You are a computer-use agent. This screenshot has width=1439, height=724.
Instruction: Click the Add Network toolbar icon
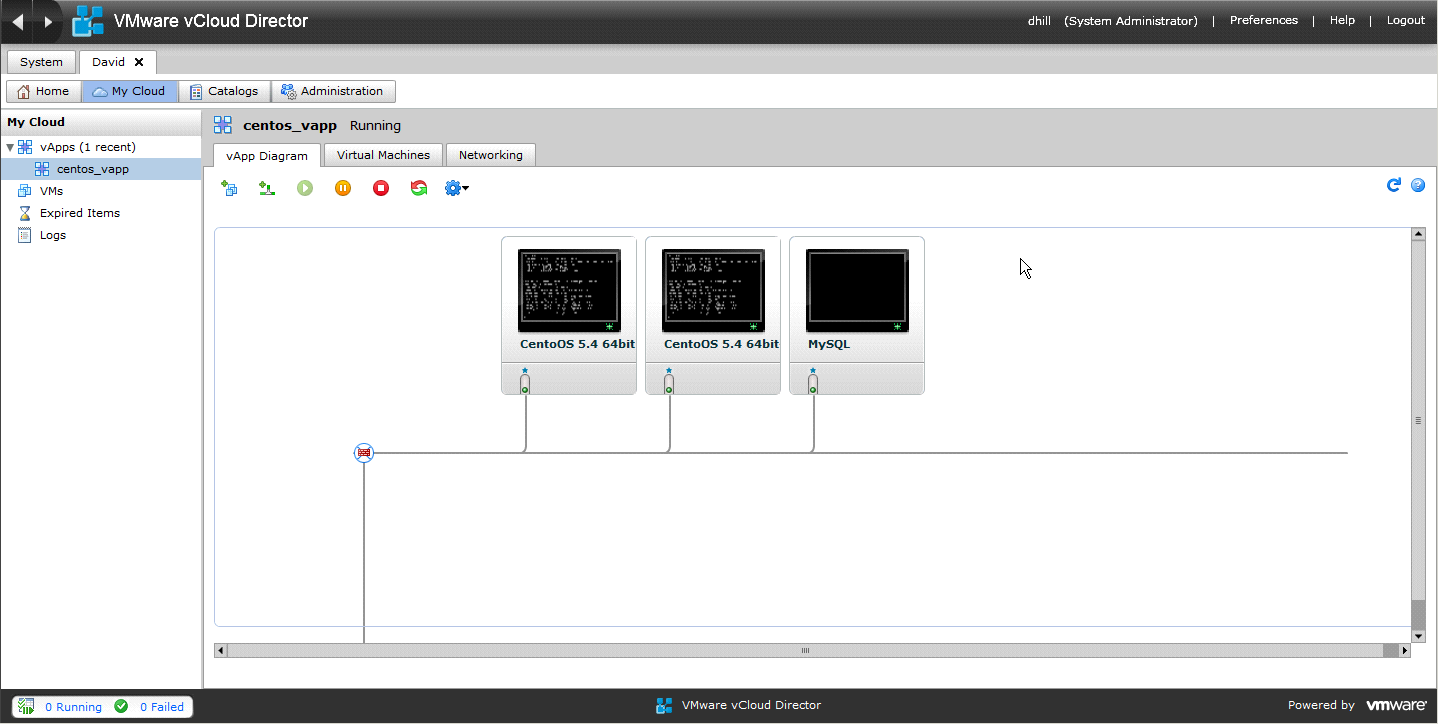[267, 188]
